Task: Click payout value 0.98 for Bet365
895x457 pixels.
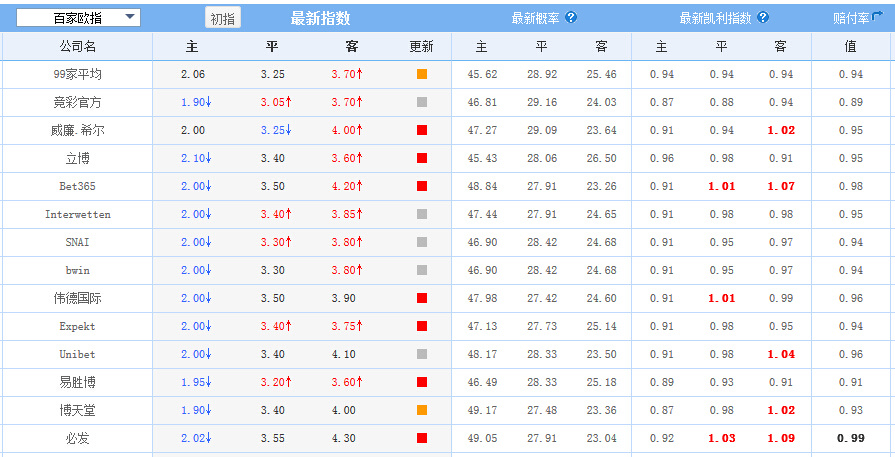Action: pos(851,186)
